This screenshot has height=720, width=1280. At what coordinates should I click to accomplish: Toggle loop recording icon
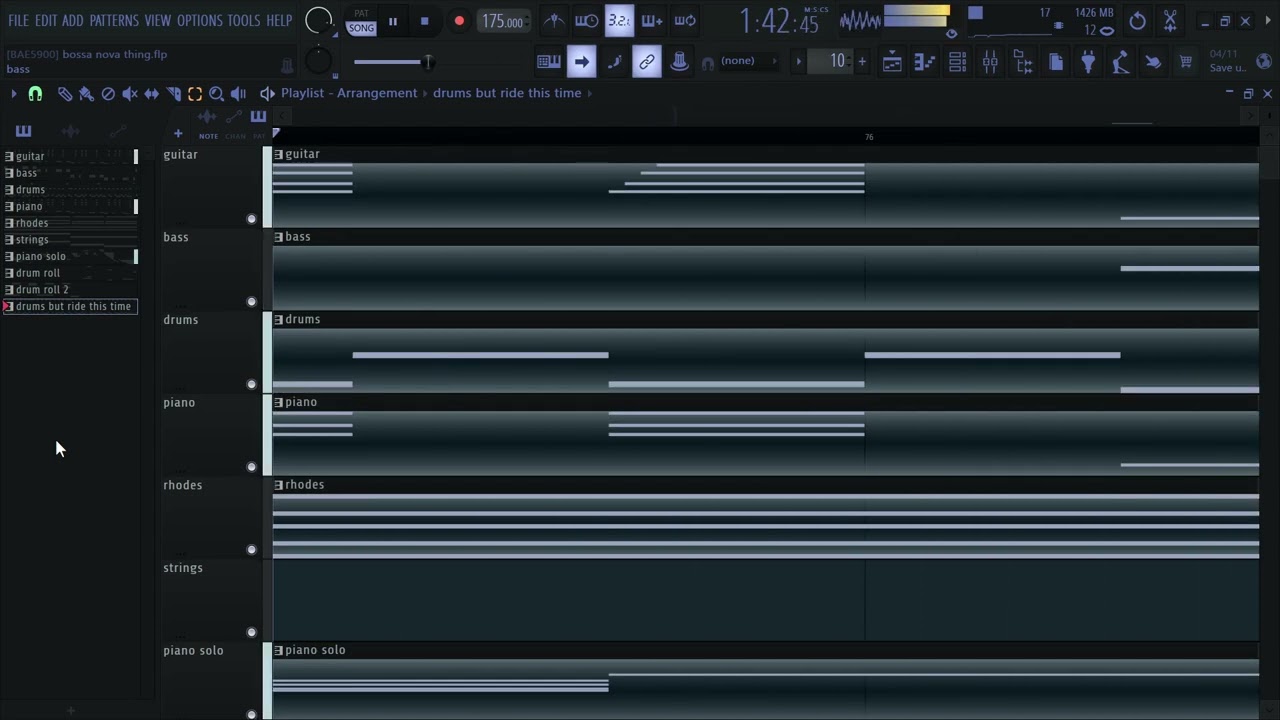(685, 20)
